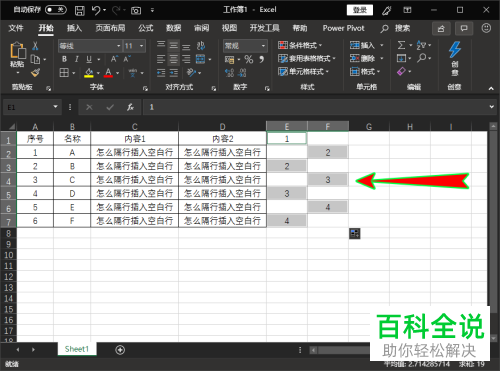Apply Bold formatting
Viewport: 500px width, 371px height.
click(64, 59)
